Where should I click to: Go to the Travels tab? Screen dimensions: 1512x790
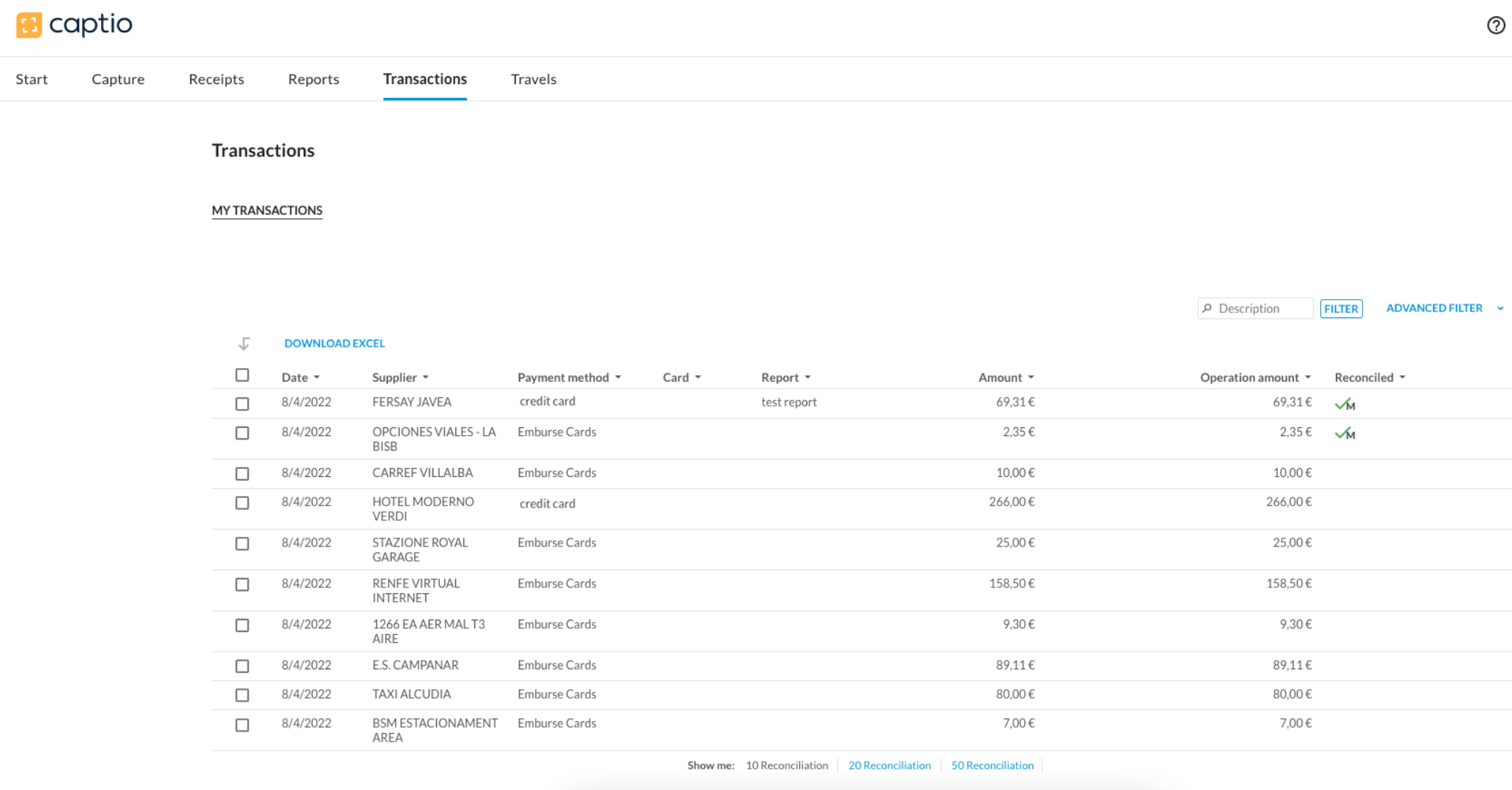pyautogui.click(x=533, y=79)
